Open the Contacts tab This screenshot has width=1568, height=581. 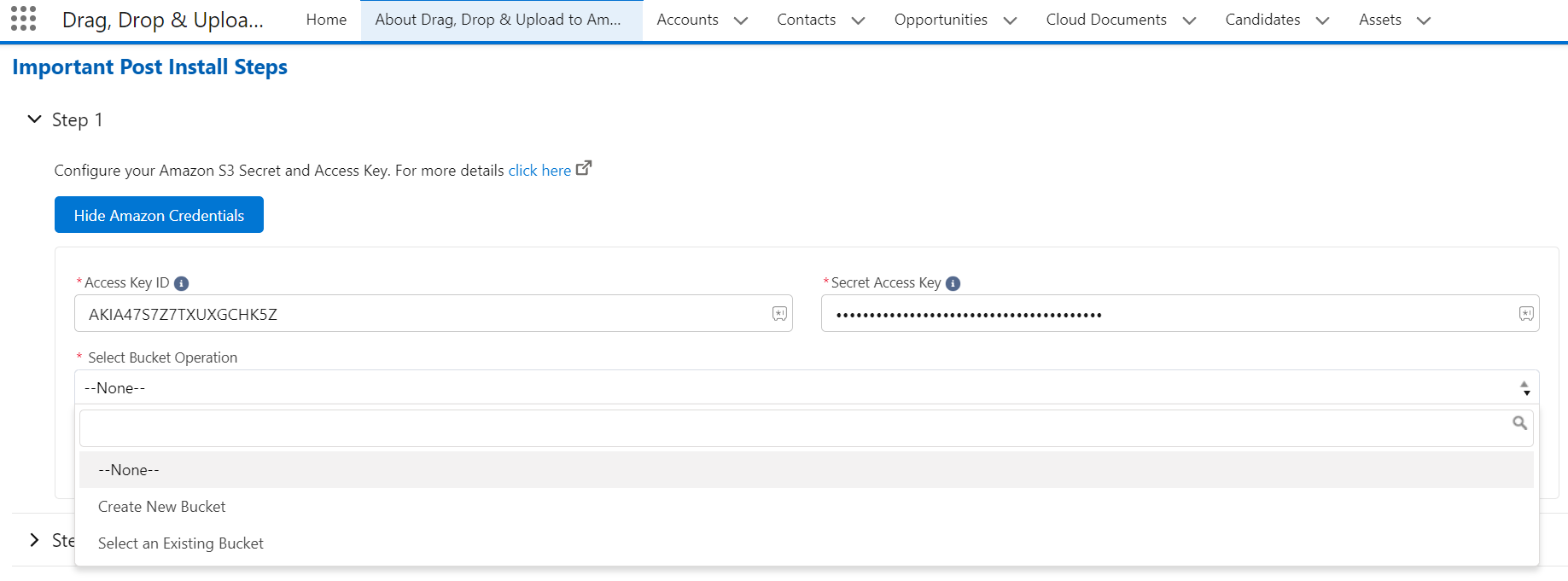pyautogui.click(x=806, y=20)
